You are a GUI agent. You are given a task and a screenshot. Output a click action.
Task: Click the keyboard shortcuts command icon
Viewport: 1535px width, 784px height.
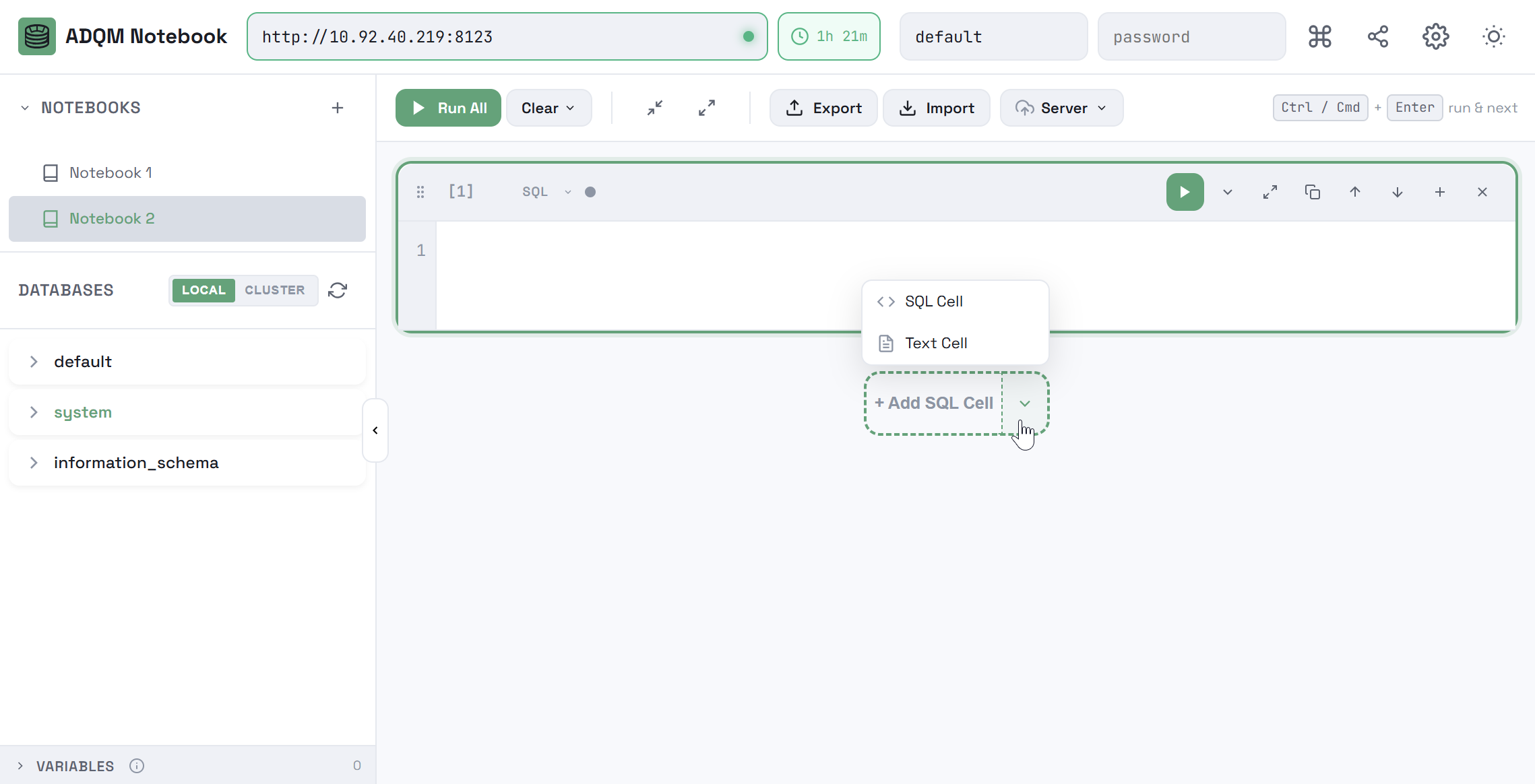pos(1319,36)
